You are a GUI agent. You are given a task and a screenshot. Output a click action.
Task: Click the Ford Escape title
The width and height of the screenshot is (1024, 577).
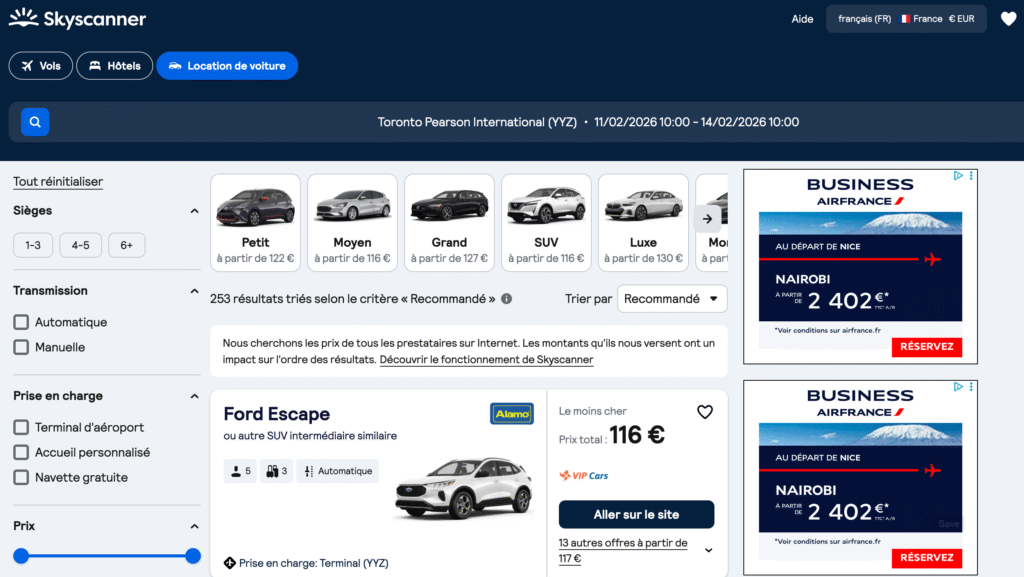tap(277, 414)
